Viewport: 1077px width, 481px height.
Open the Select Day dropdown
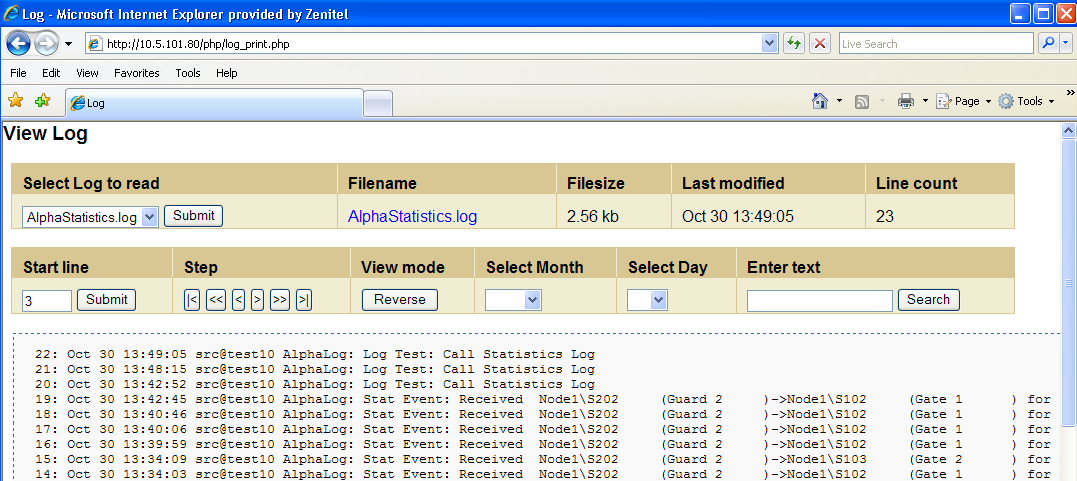click(x=647, y=300)
